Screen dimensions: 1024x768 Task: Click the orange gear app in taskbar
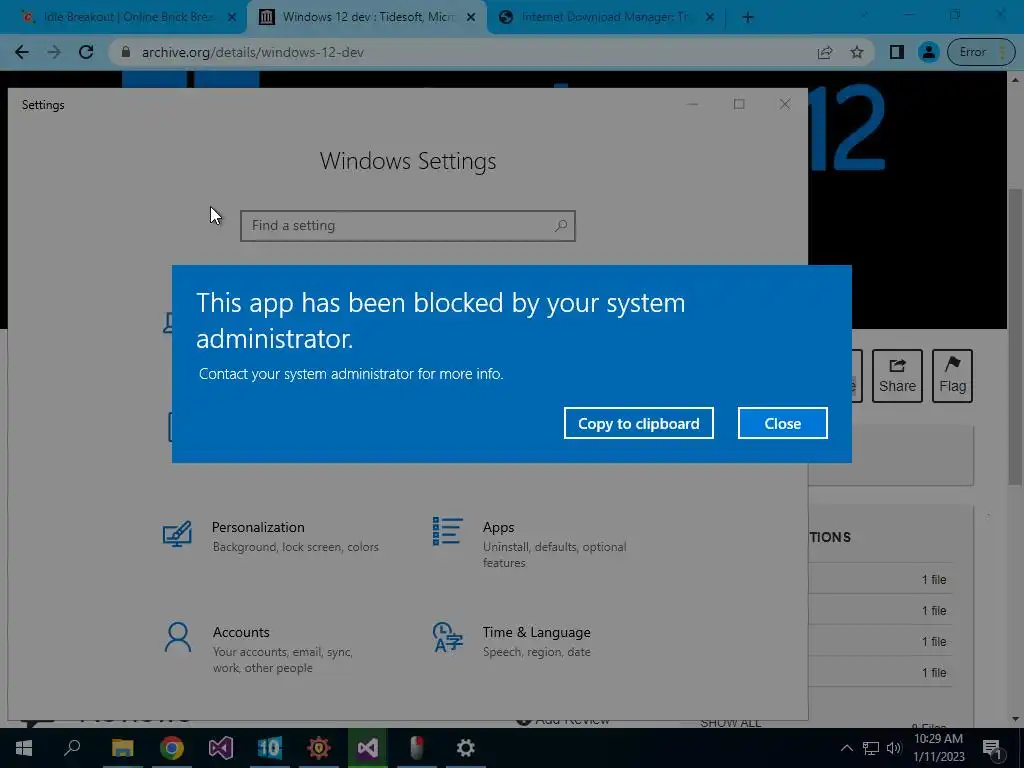[319, 748]
